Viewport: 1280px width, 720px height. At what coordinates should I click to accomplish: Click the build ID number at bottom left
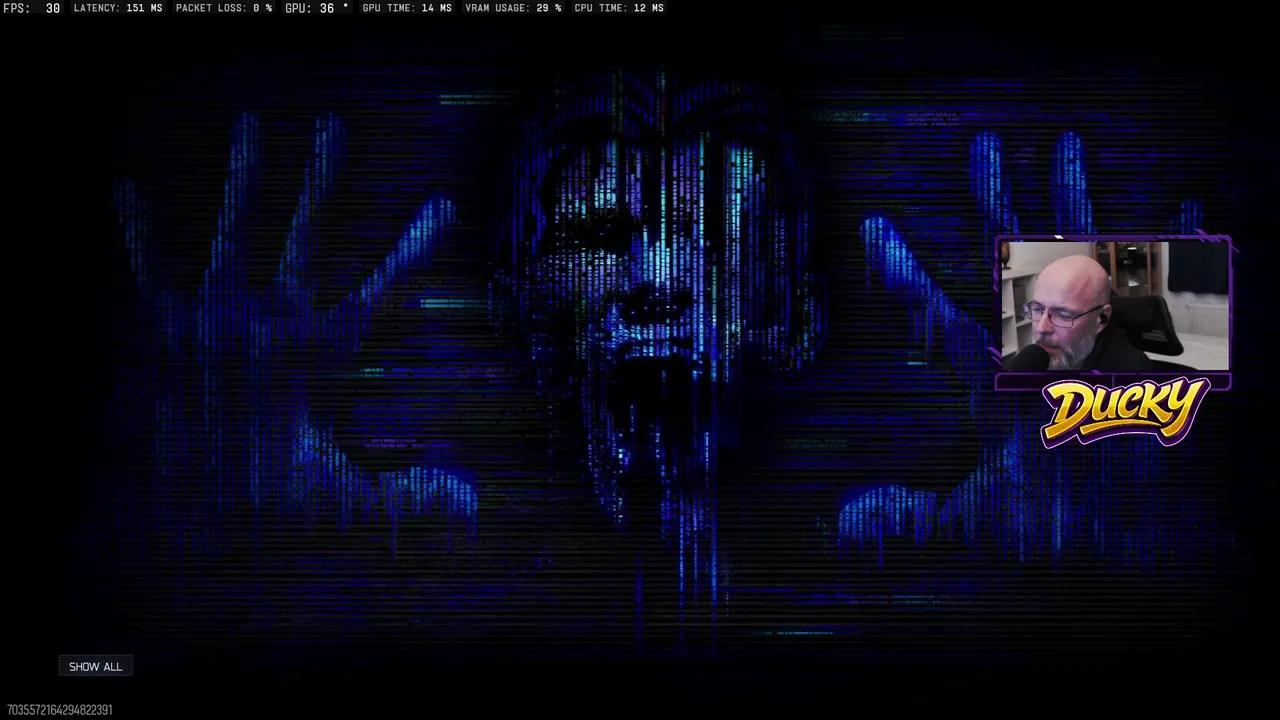point(60,710)
